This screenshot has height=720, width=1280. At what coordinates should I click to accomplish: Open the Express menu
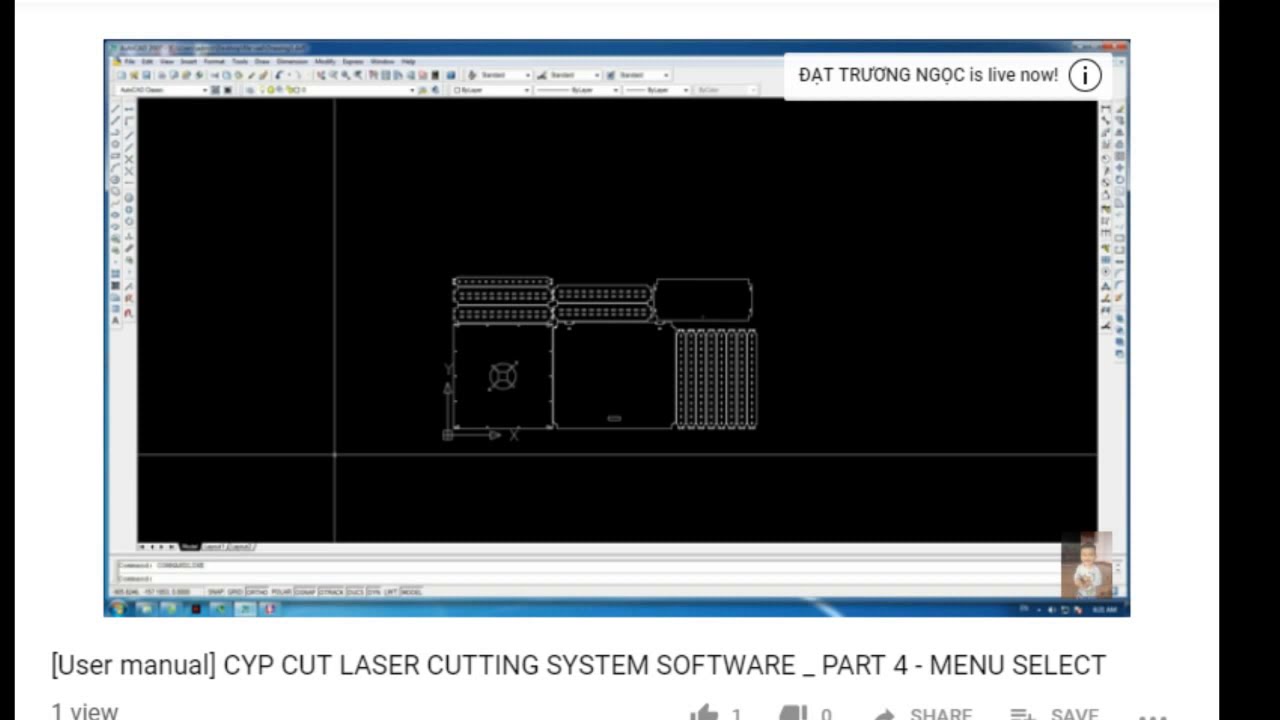(x=353, y=61)
